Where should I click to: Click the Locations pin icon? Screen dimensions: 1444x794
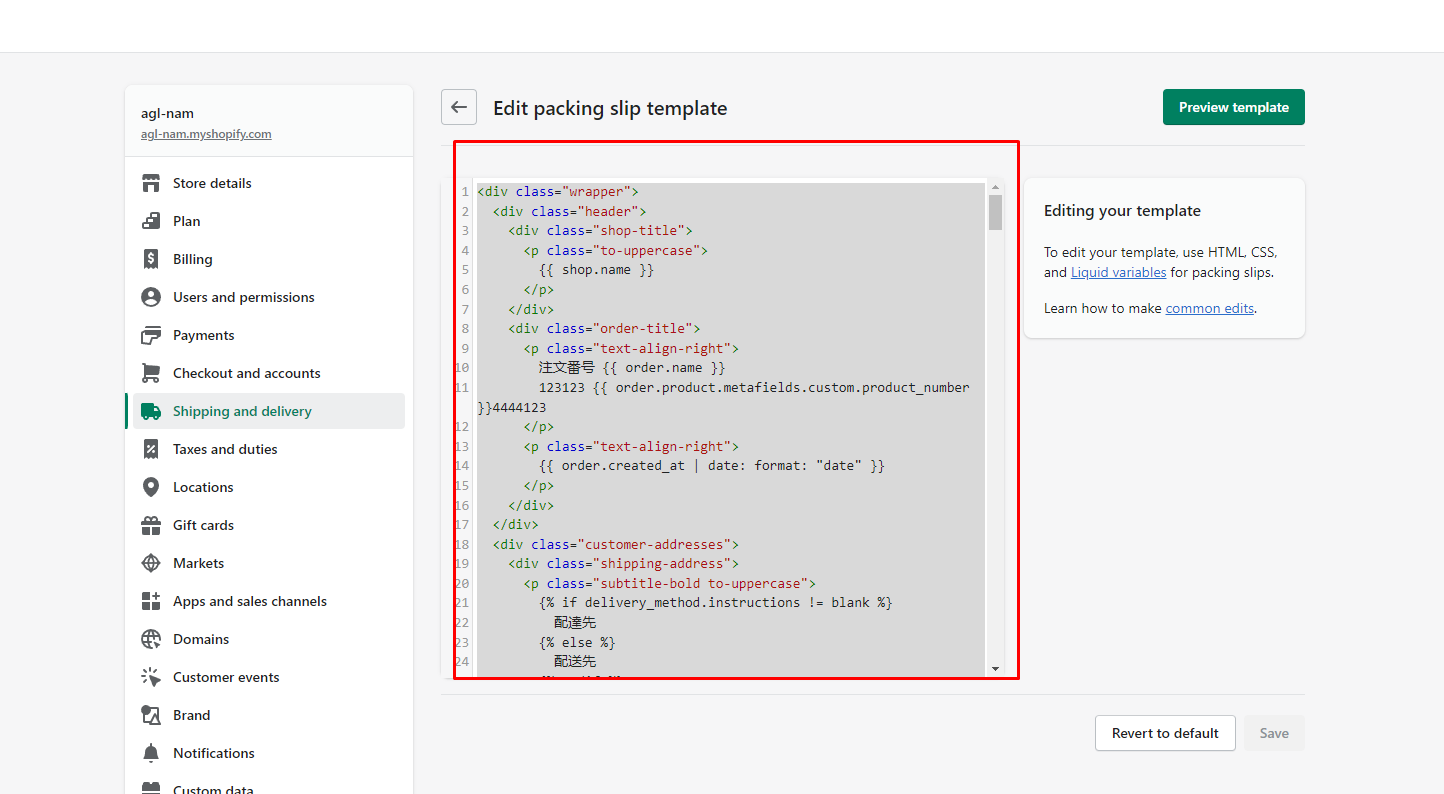(151, 487)
